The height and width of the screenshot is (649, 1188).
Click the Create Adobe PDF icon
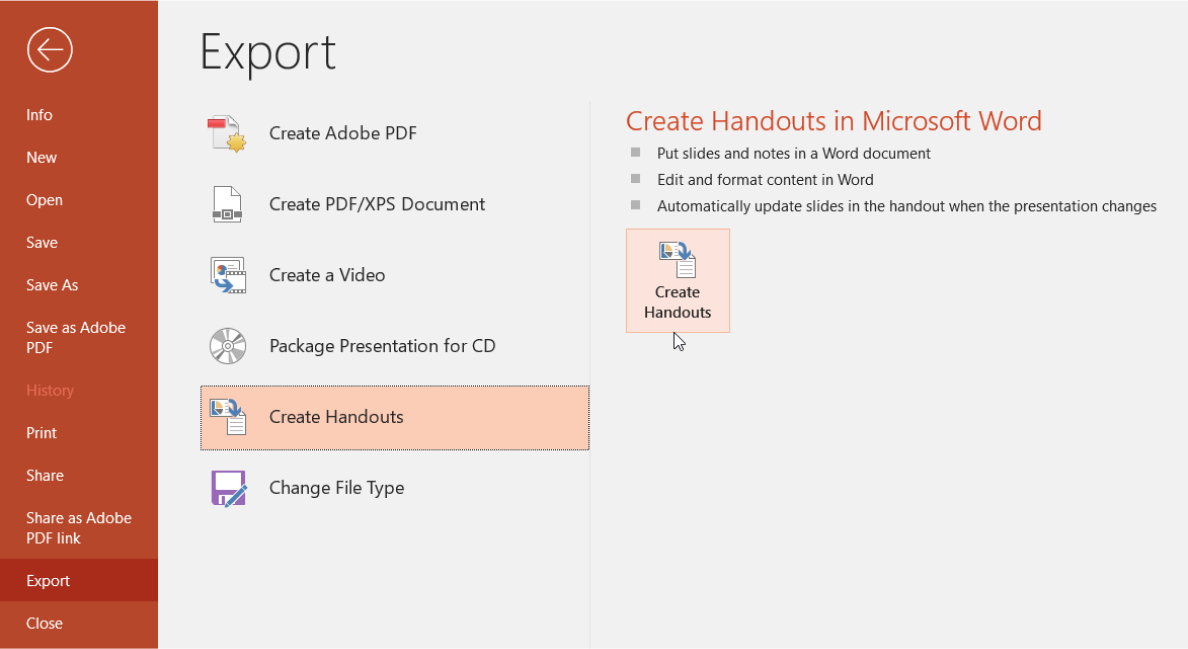pyautogui.click(x=227, y=133)
